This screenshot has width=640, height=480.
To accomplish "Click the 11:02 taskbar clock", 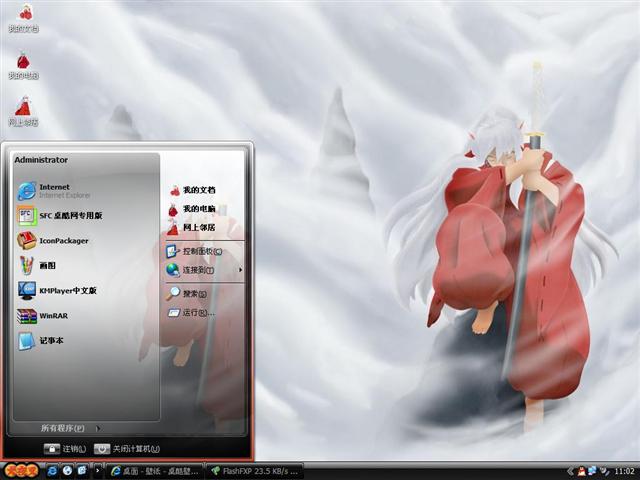I will (x=624, y=471).
